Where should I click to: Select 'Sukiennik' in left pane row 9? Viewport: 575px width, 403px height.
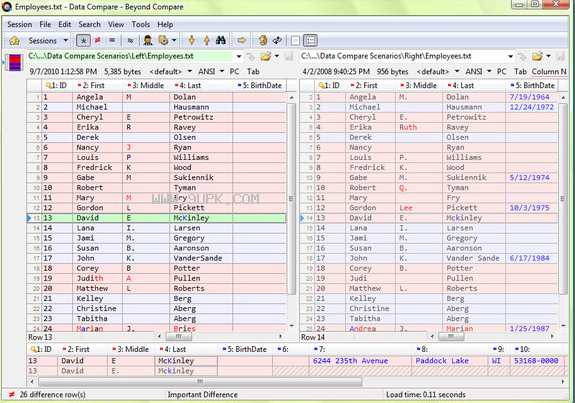click(x=193, y=177)
